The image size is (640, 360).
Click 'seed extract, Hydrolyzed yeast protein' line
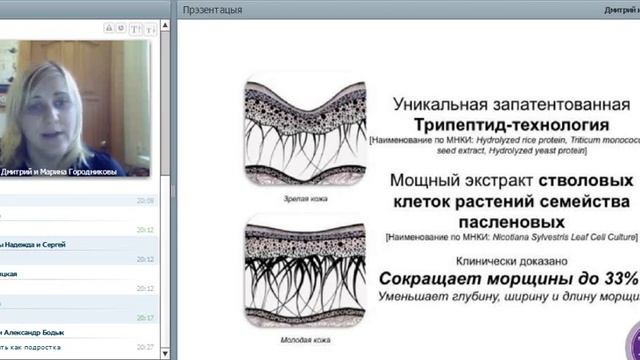pyautogui.click(x=512, y=151)
